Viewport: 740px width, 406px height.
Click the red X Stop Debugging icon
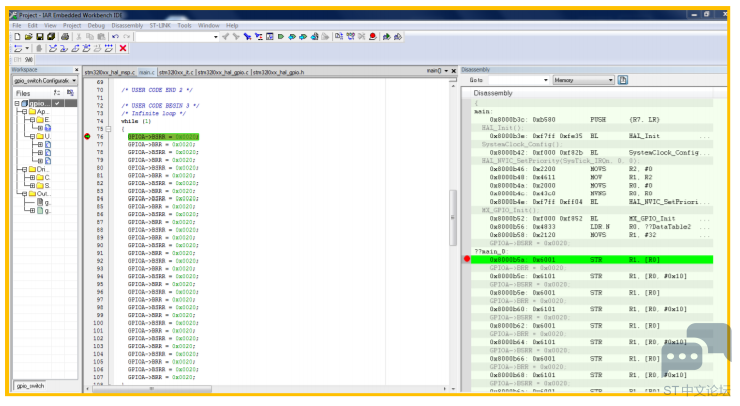[123, 48]
